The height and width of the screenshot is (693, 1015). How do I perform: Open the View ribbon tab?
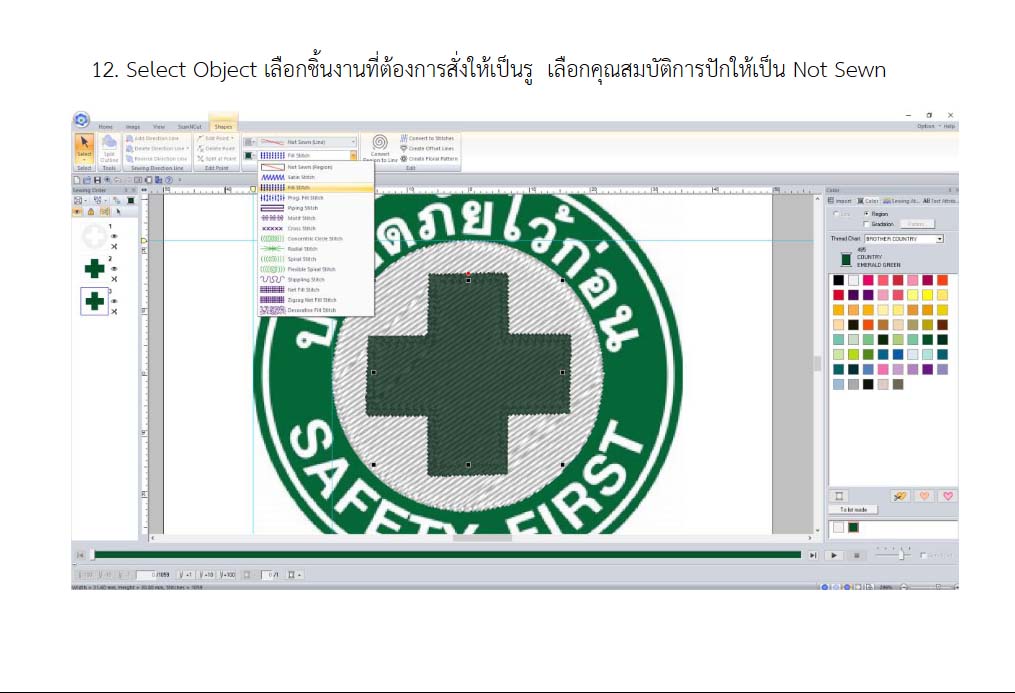click(x=159, y=127)
